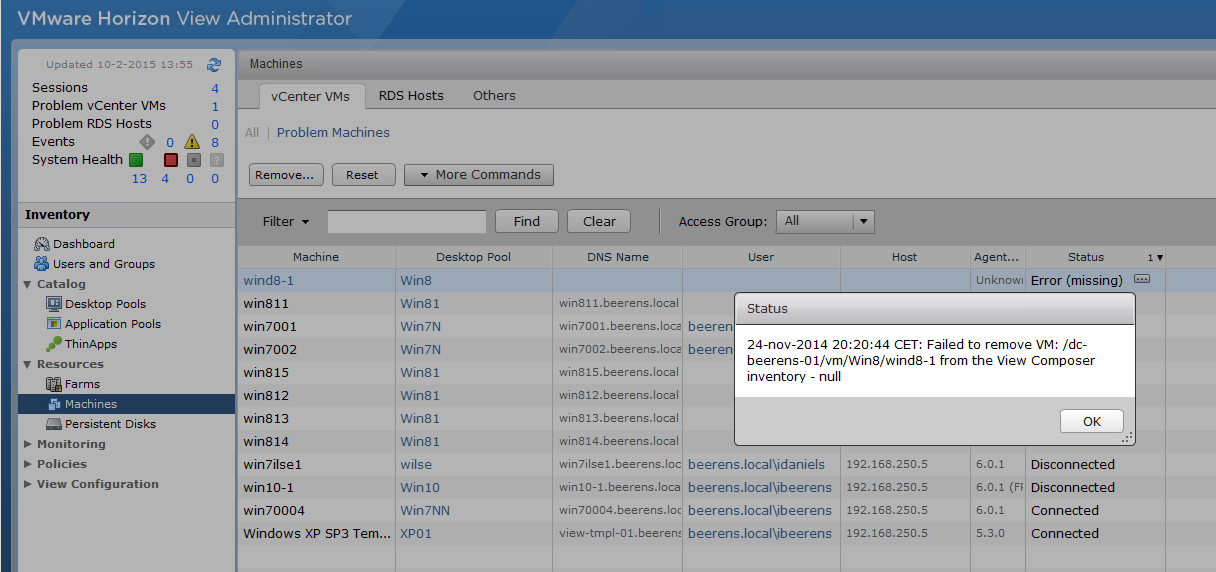Image resolution: width=1216 pixels, height=572 pixels.
Task: Open the Win8 pool link for wind8-1
Action: (x=417, y=281)
